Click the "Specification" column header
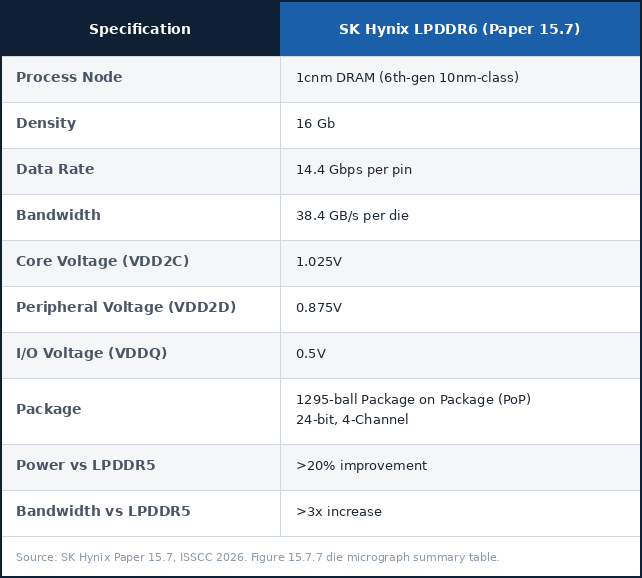Viewport: 642px width, 578px height. coord(140,29)
